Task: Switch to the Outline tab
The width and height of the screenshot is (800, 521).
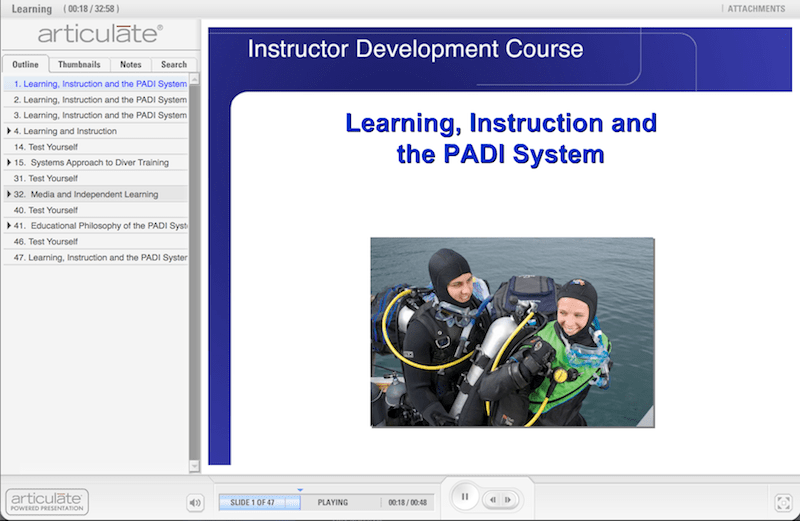Action: tap(26, 64)
